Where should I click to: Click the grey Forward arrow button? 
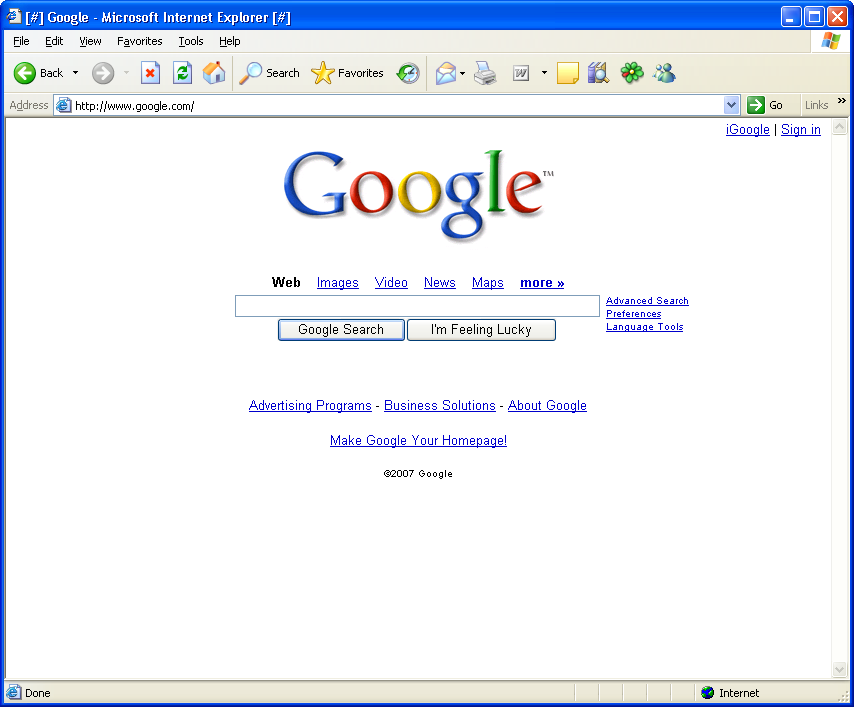pos(103,73)
